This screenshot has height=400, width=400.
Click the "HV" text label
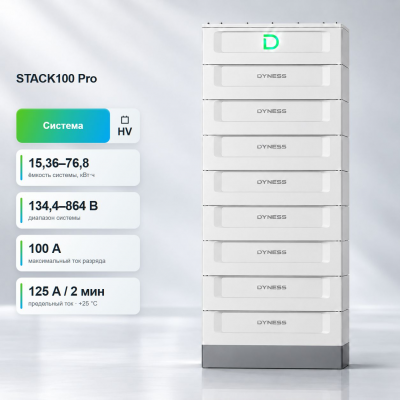[125, 131]
